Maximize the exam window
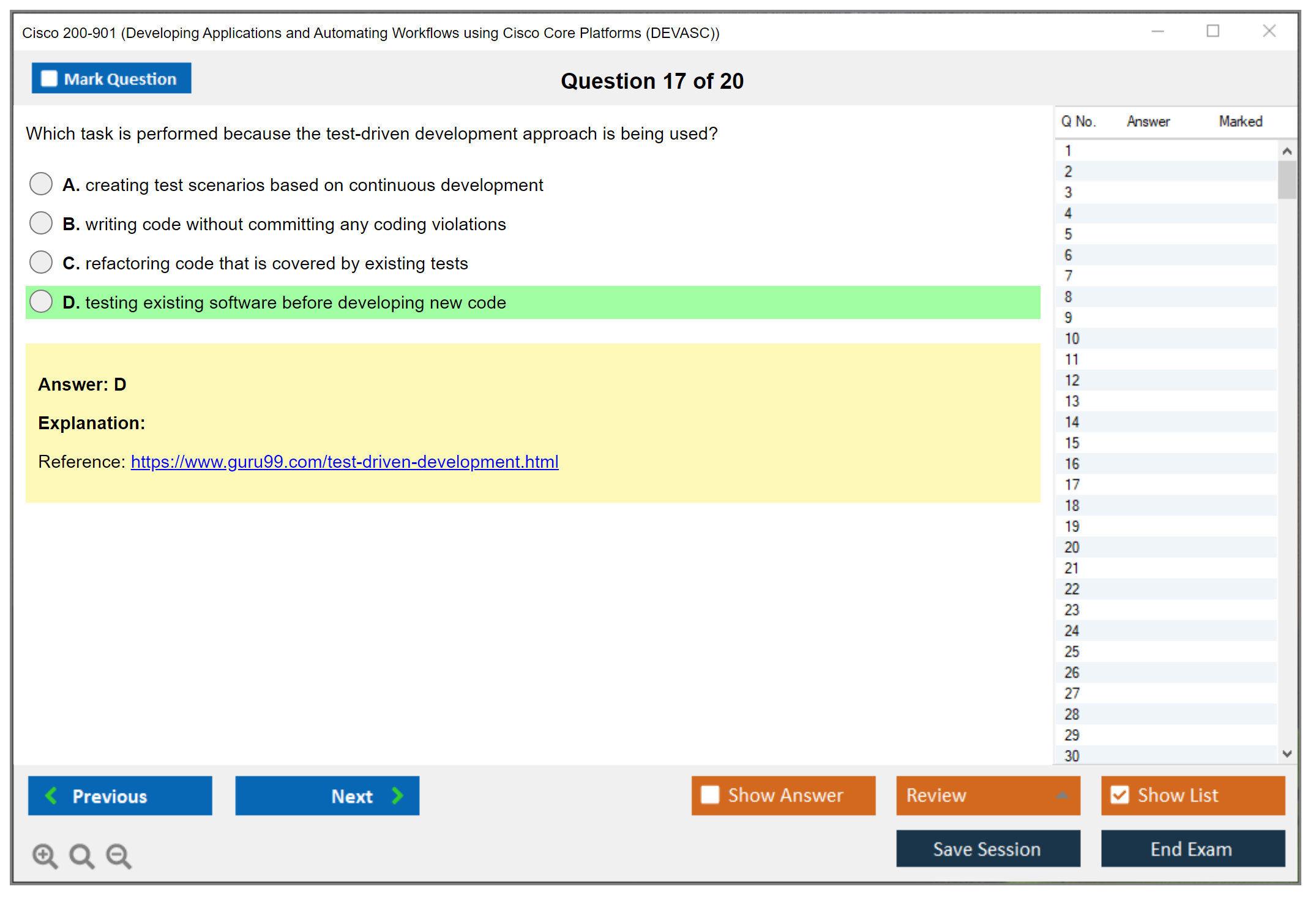Image resolution: width=1316 pixels, height=900 pixels. tap(1213, 31)
